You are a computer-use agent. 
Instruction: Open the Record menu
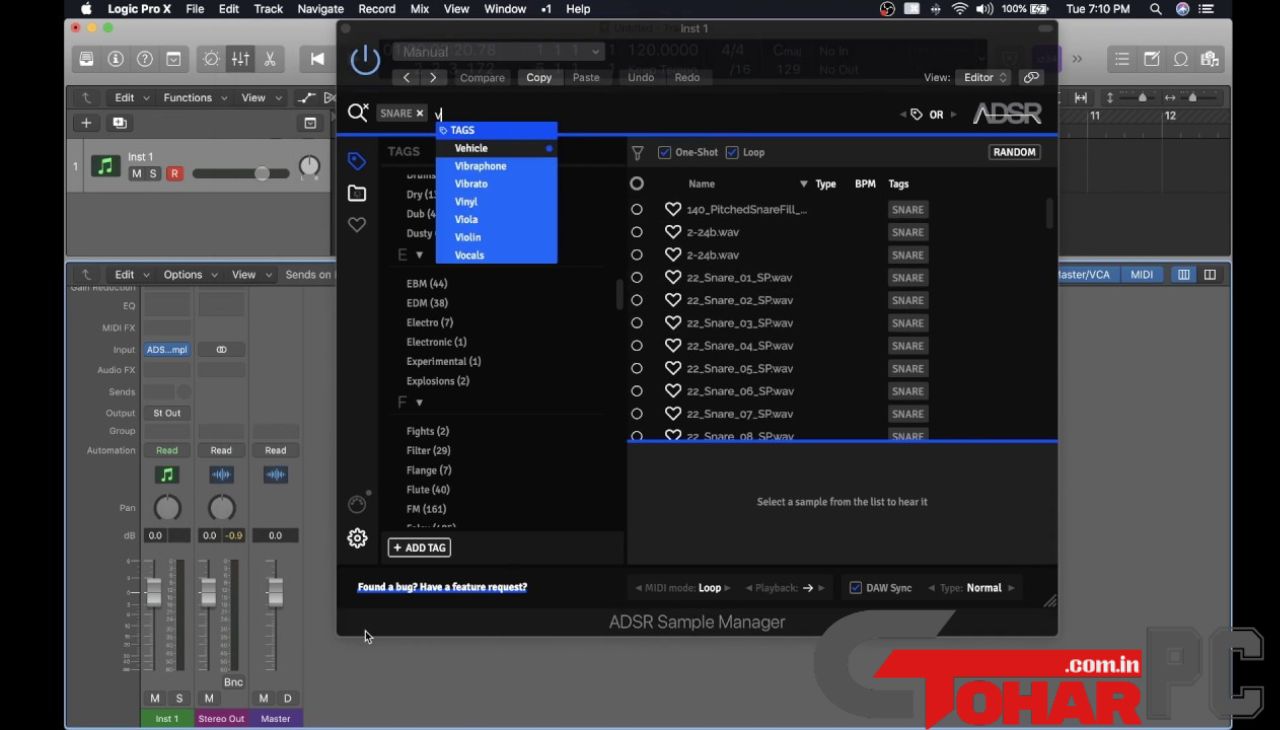click(x=377, y=9)
